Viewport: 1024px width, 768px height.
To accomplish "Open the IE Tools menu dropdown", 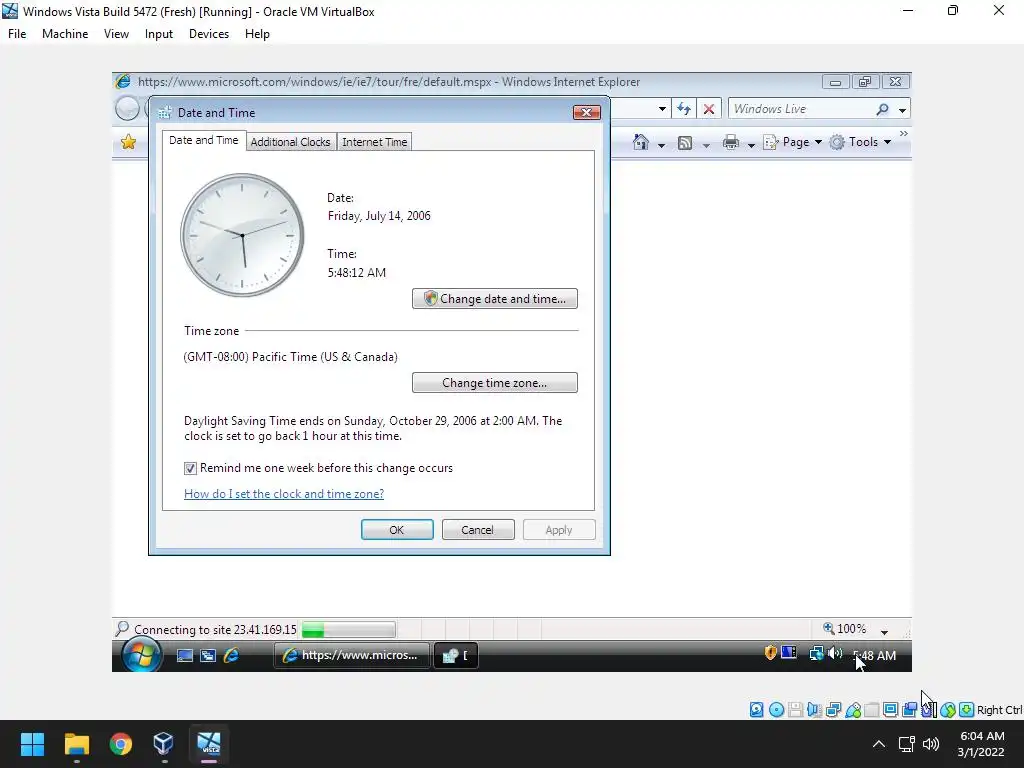I will click(x=861, y=142).
